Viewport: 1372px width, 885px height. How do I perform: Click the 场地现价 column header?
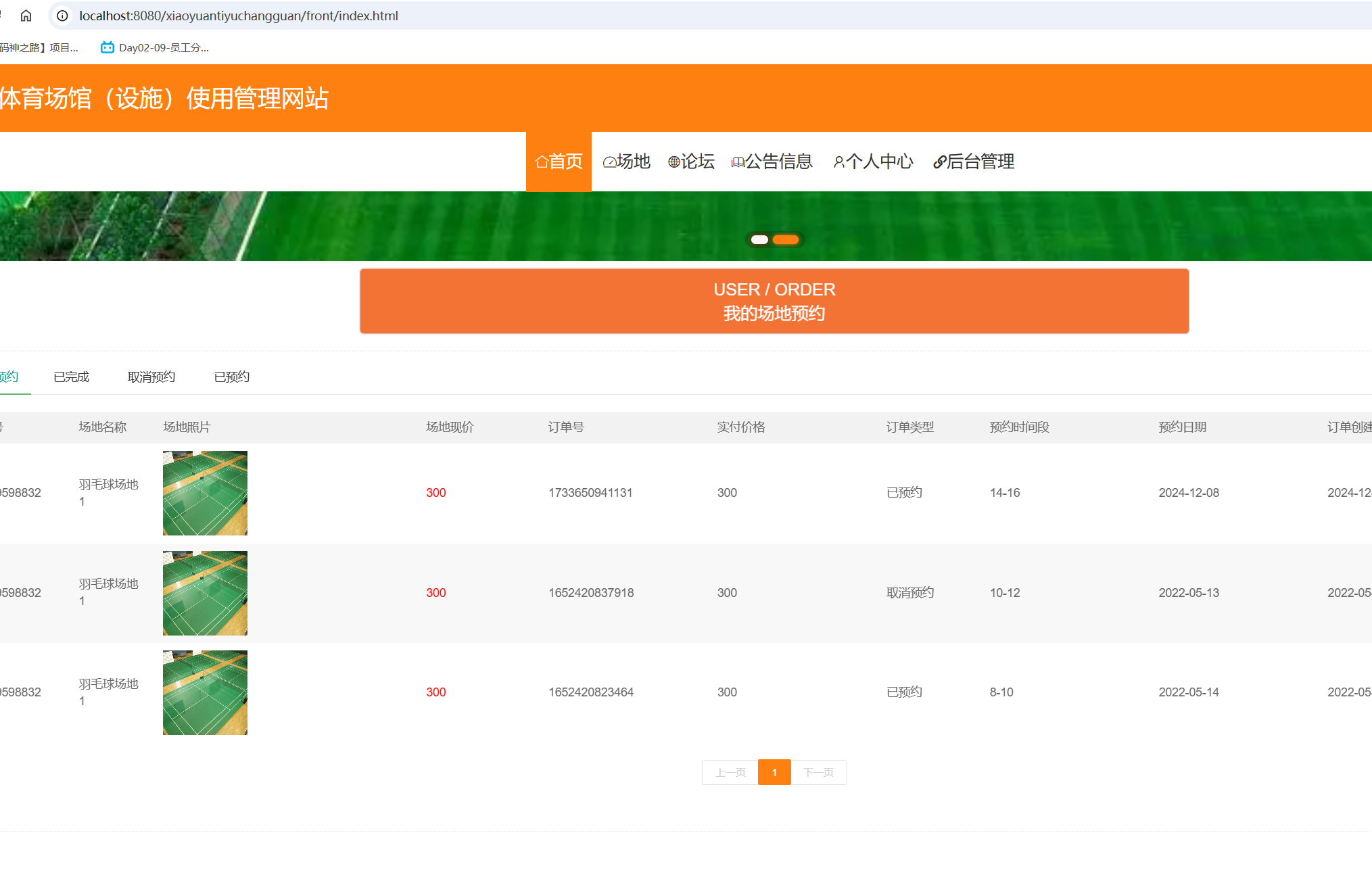coord(450,427)
